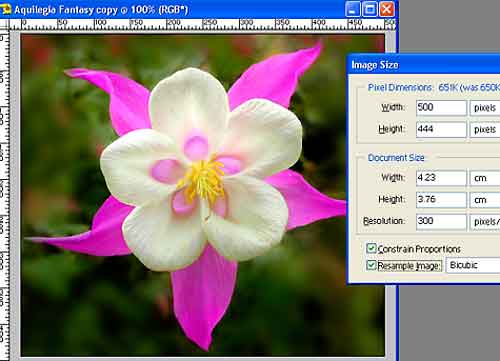Click the Photoshop document icon in title bar
500x361 pixels.
(5, 9)
